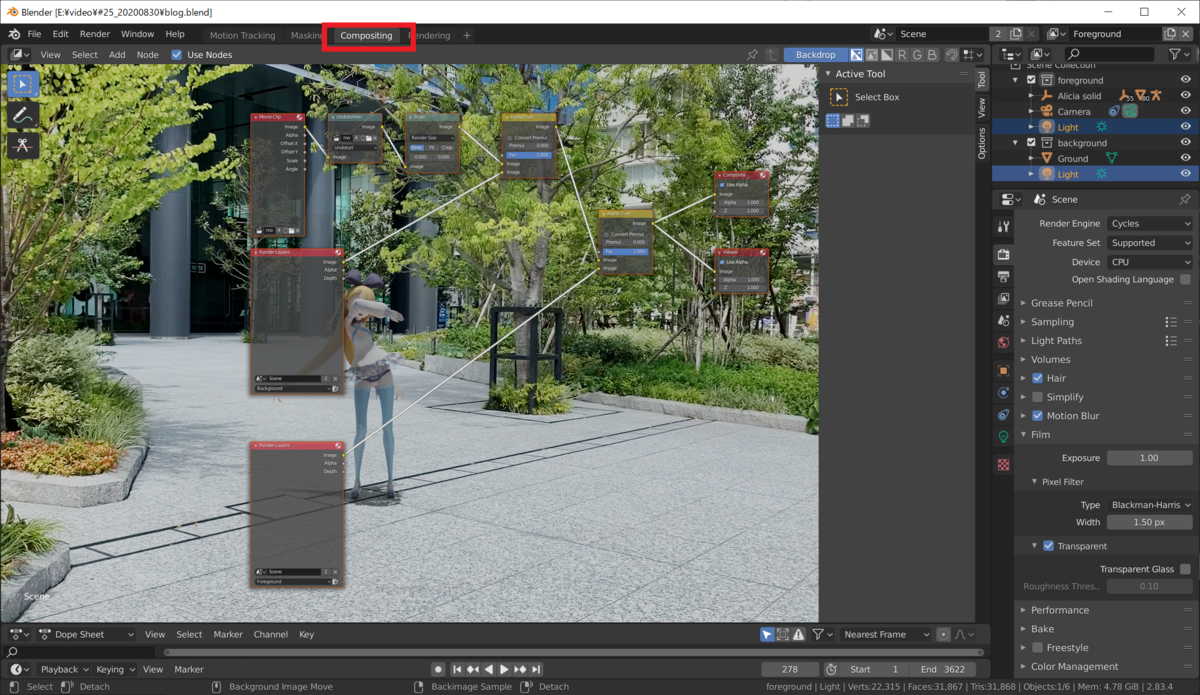Open the Scene properties tab icon
The height and width of the screenshot is (695, 1200).
[x=1003, y=320]
